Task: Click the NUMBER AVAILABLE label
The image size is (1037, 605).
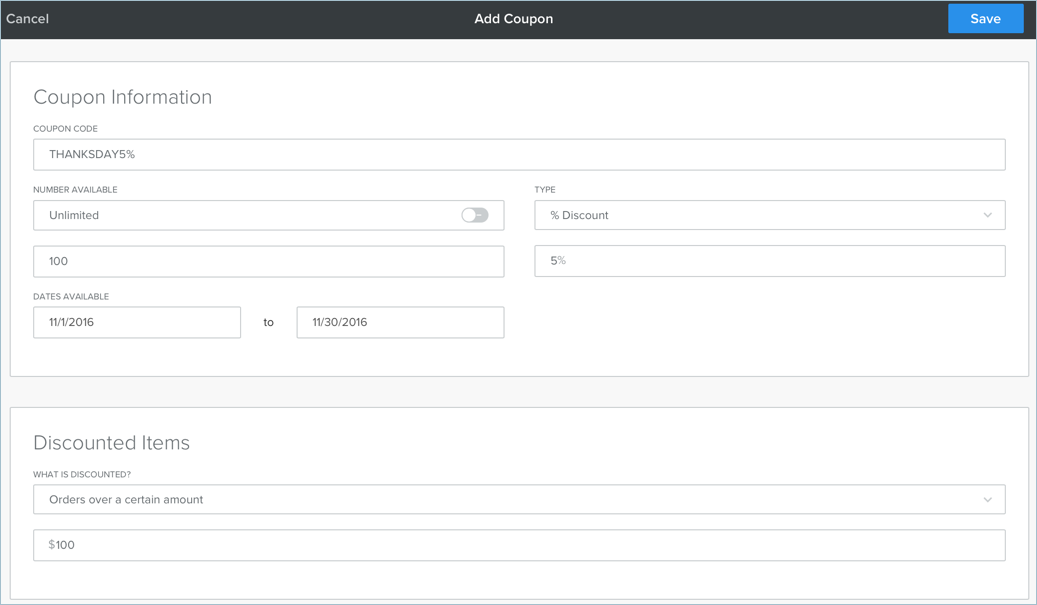Action: [75, 190]
